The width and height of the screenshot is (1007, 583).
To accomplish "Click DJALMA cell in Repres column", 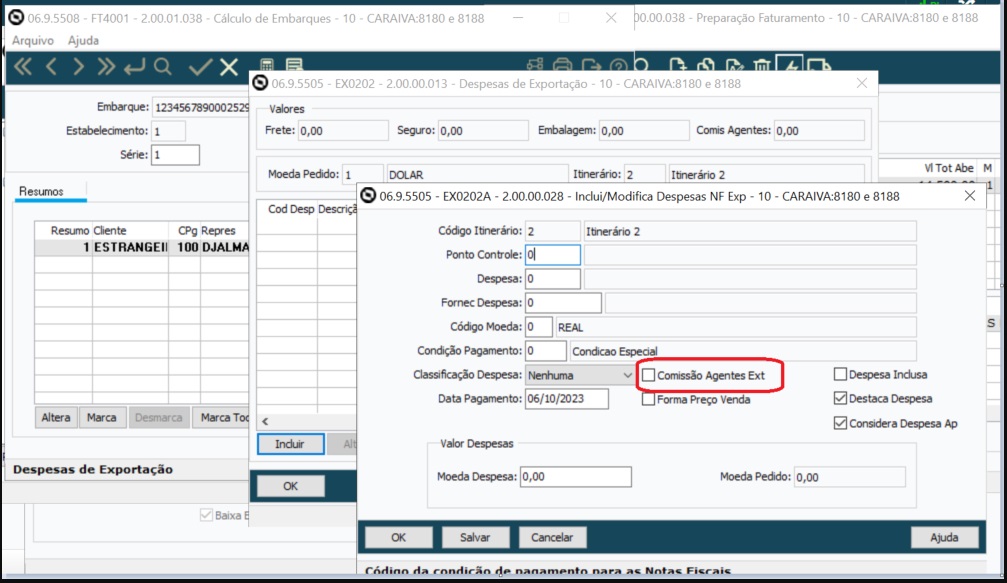I will point(225,247).
